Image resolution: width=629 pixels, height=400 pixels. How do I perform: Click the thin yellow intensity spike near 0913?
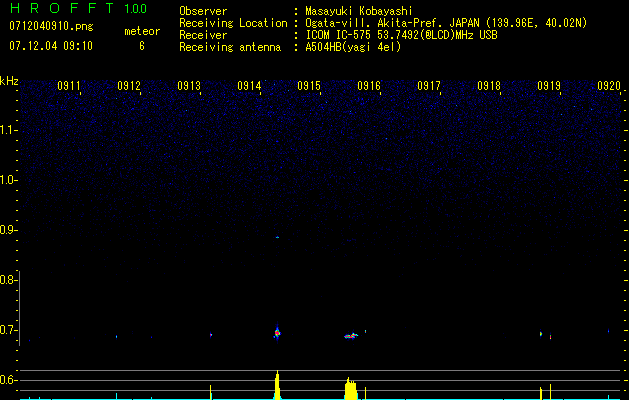tap(211, 392)
